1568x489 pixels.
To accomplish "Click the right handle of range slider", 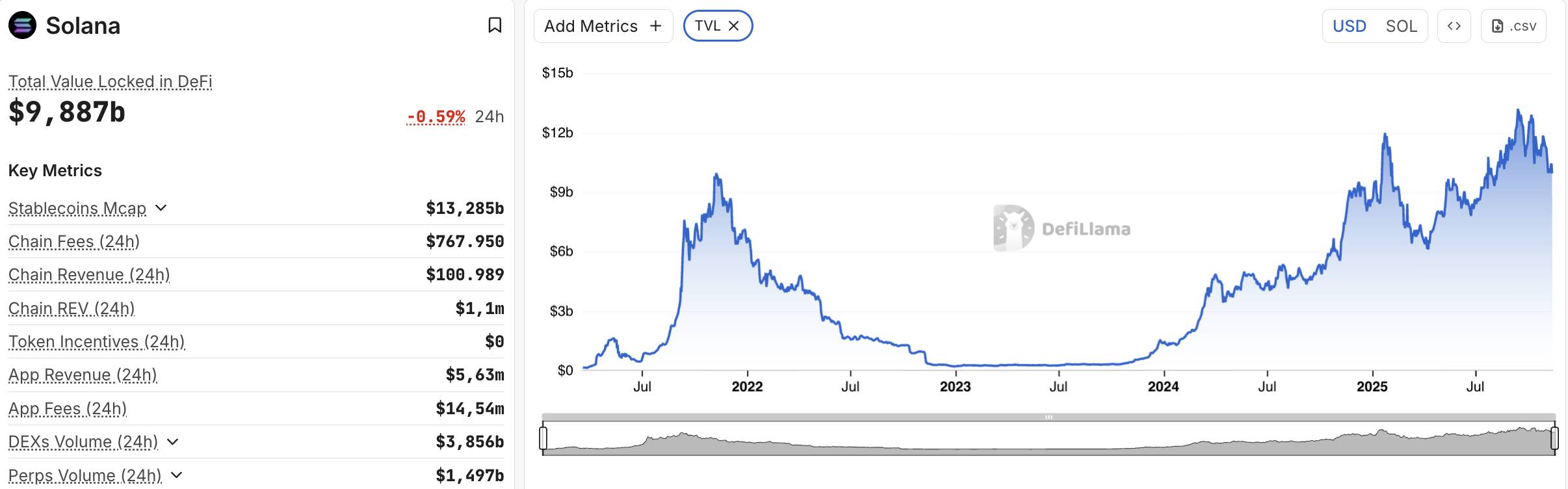I will 1554,438.
